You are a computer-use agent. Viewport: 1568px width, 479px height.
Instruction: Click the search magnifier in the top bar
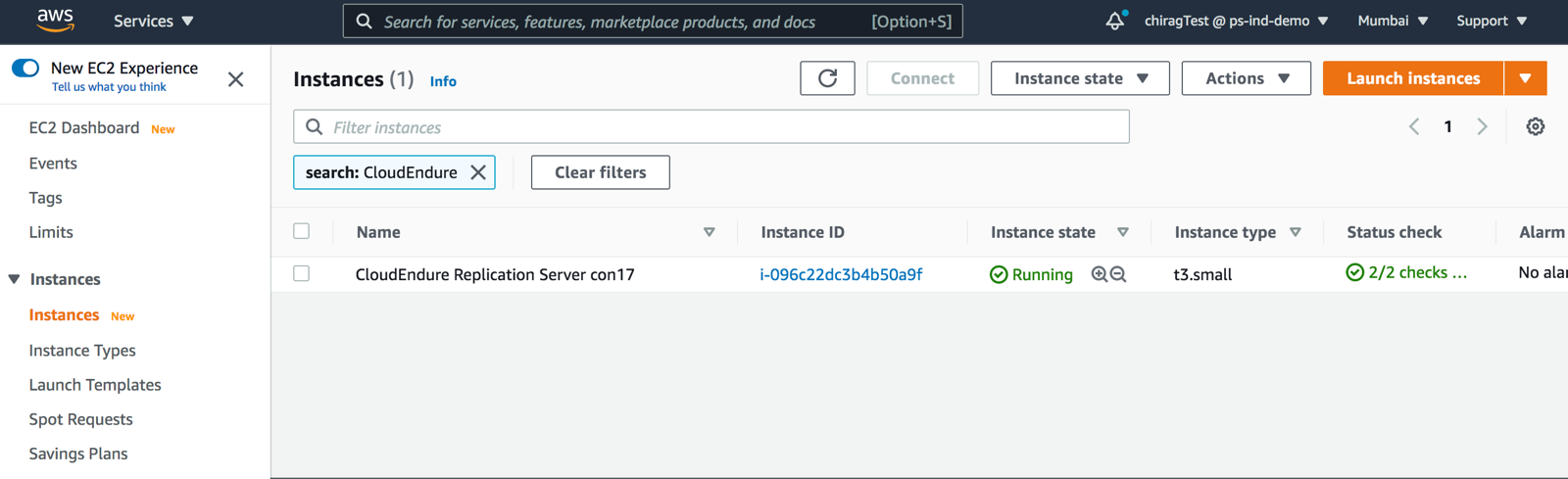364,22
